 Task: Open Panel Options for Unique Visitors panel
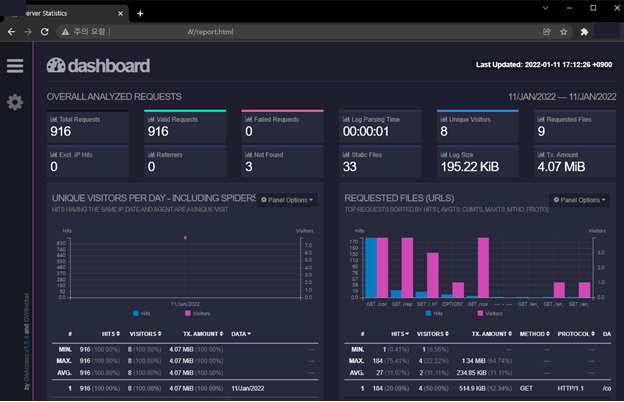click(x=288, y=200)
